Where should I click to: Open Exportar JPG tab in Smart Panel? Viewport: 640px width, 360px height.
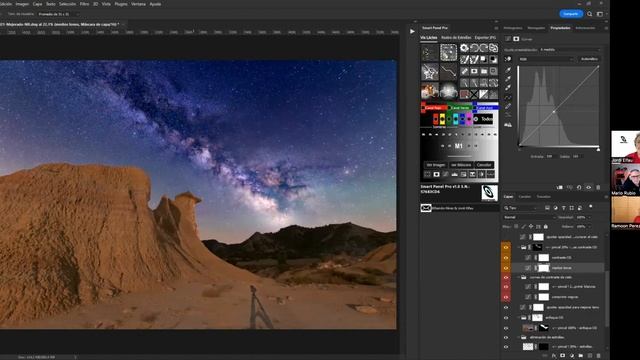click(485, 38)
